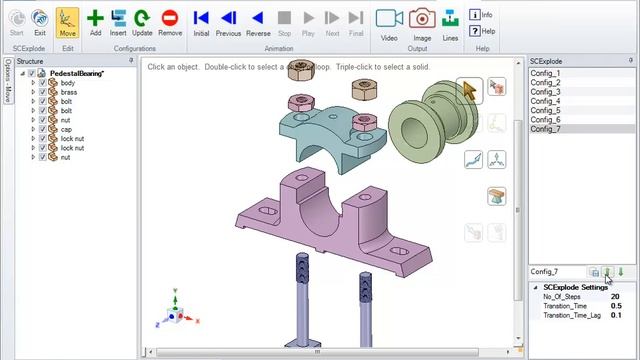Viewport: 640px width, 360px height.
Task: Play the animation in Reverse
Action: coord(258,24)
